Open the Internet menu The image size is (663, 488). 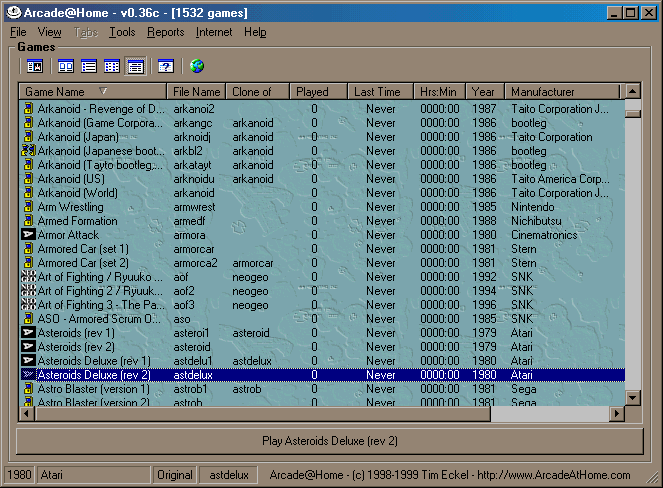tap(214, 32)
